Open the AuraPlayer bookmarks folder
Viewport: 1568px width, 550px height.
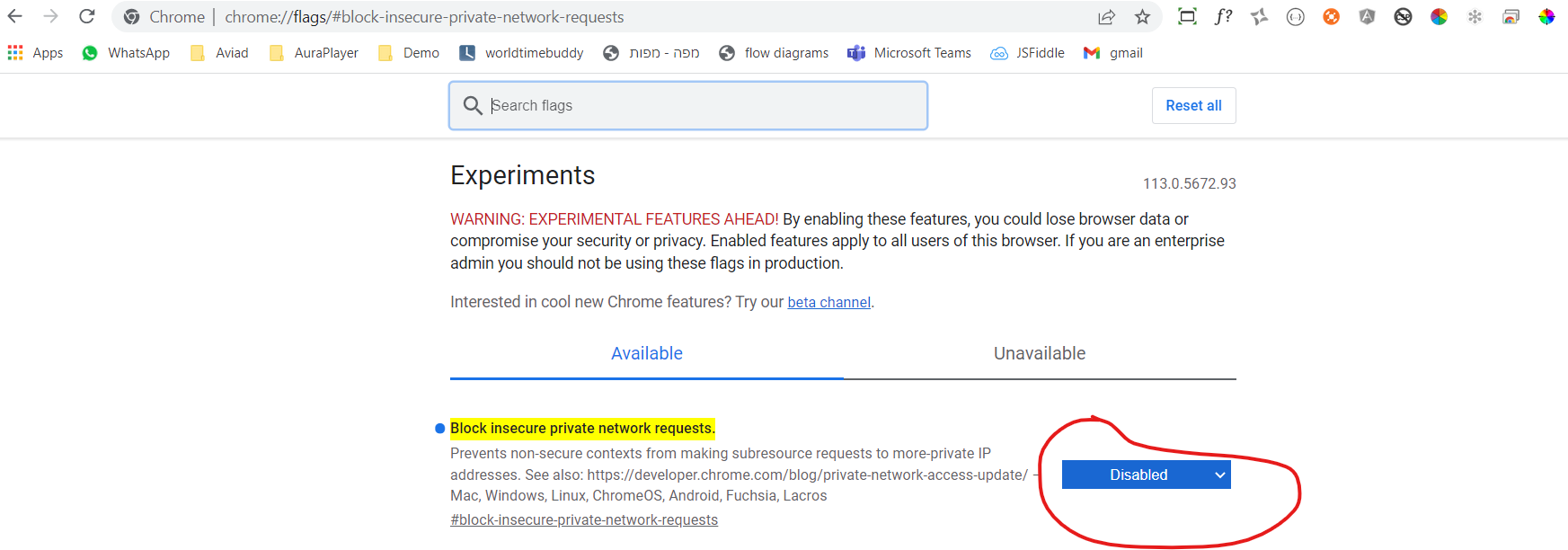314,53
